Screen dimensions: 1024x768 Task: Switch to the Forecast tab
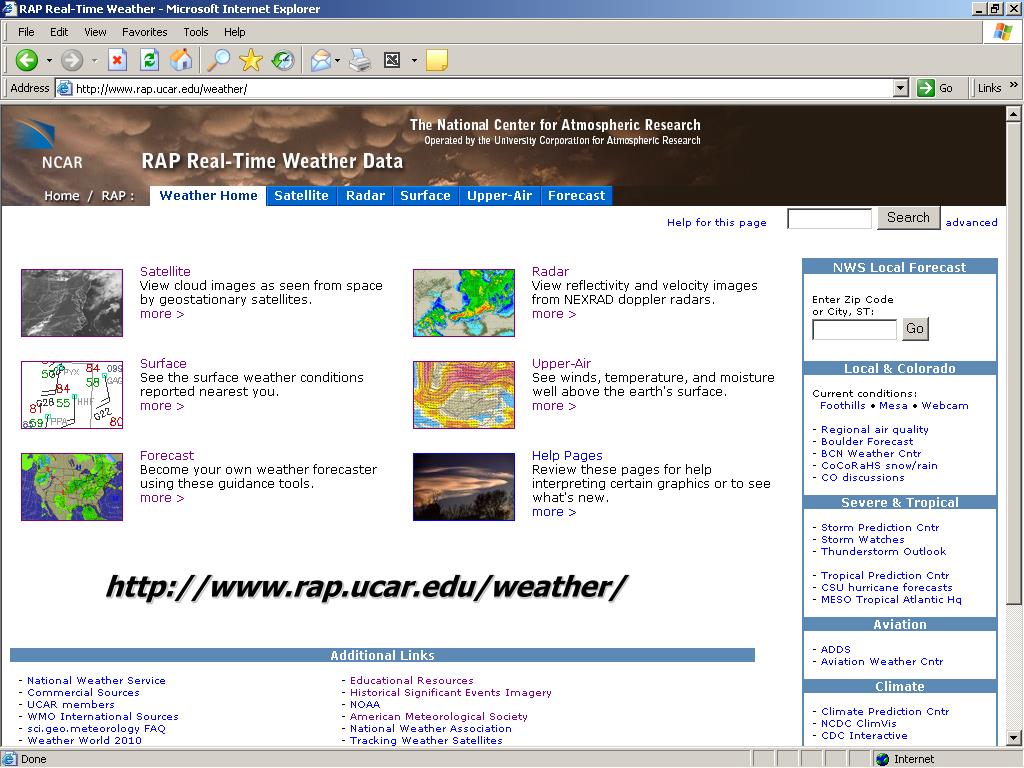577,195
